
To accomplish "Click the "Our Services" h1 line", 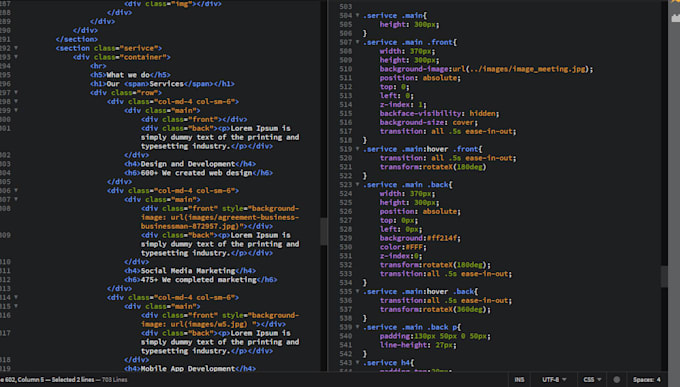I will [x=162, y=84].
